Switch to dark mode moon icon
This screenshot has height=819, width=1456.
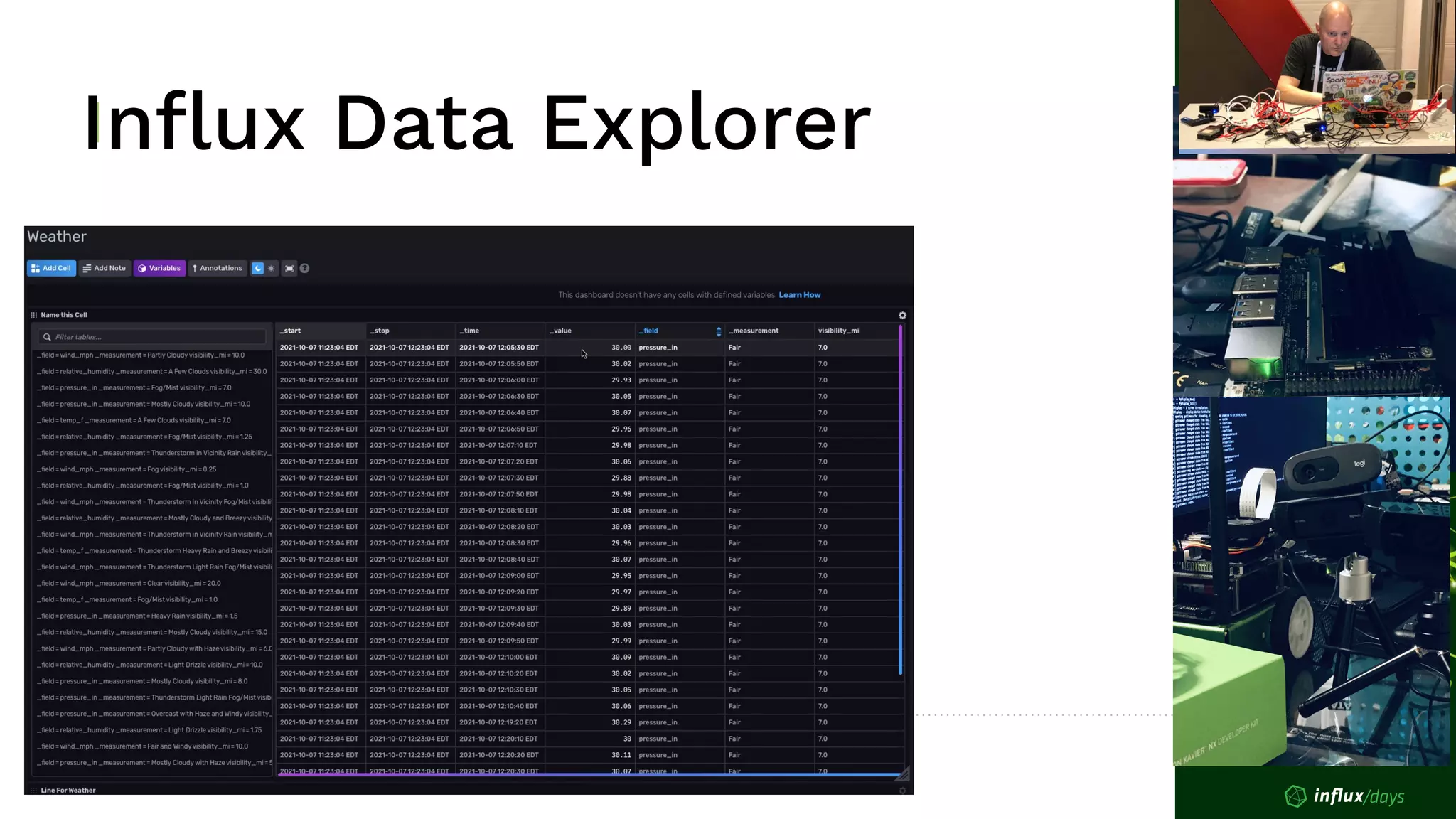point(258,268)
